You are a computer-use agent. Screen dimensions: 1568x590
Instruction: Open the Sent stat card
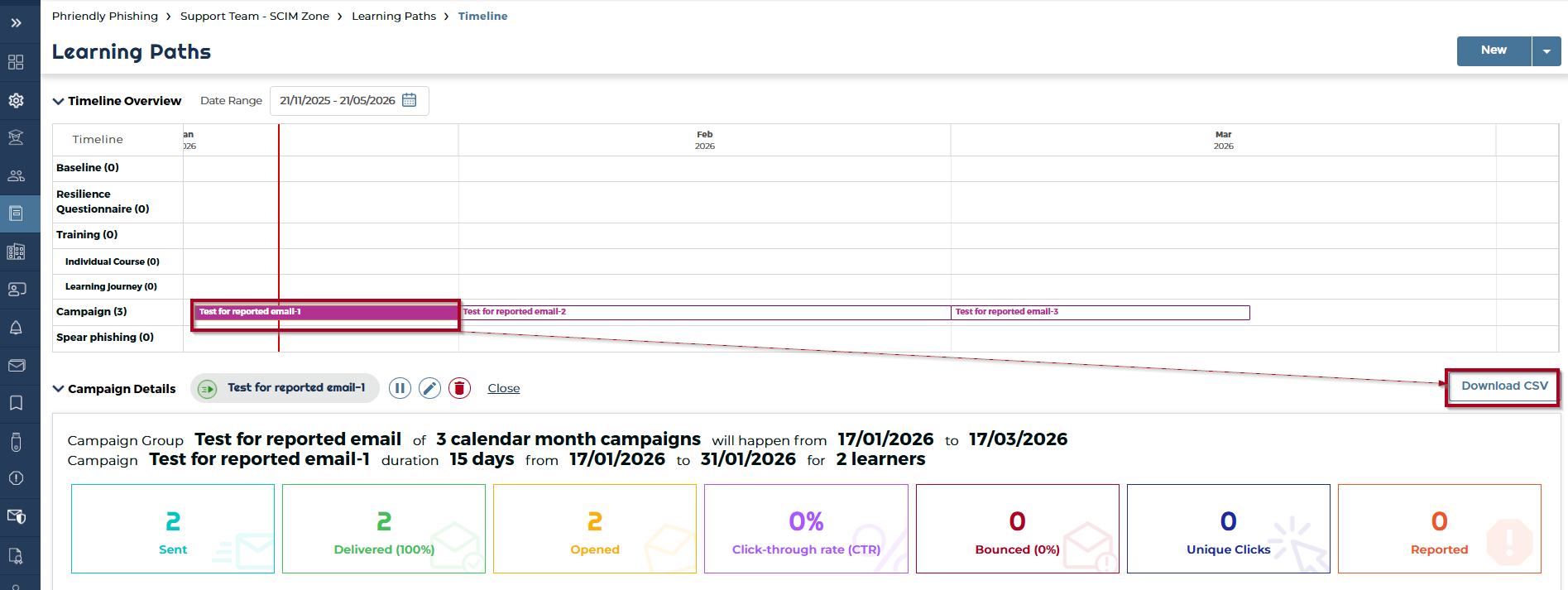(173, 529)
